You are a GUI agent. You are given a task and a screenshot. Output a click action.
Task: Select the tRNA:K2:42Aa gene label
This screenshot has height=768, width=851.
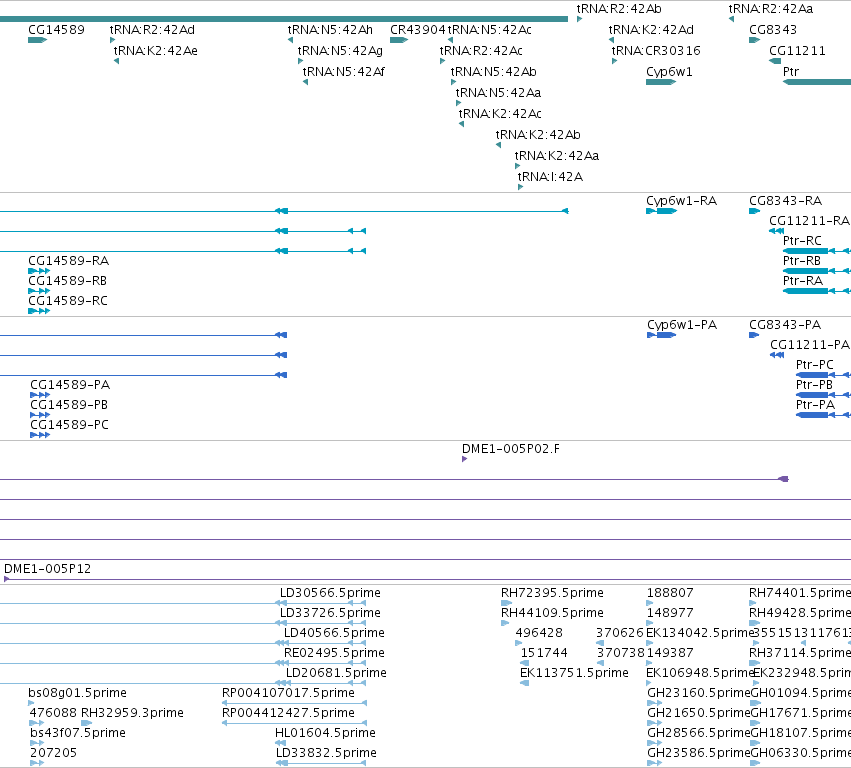(557, 156)
